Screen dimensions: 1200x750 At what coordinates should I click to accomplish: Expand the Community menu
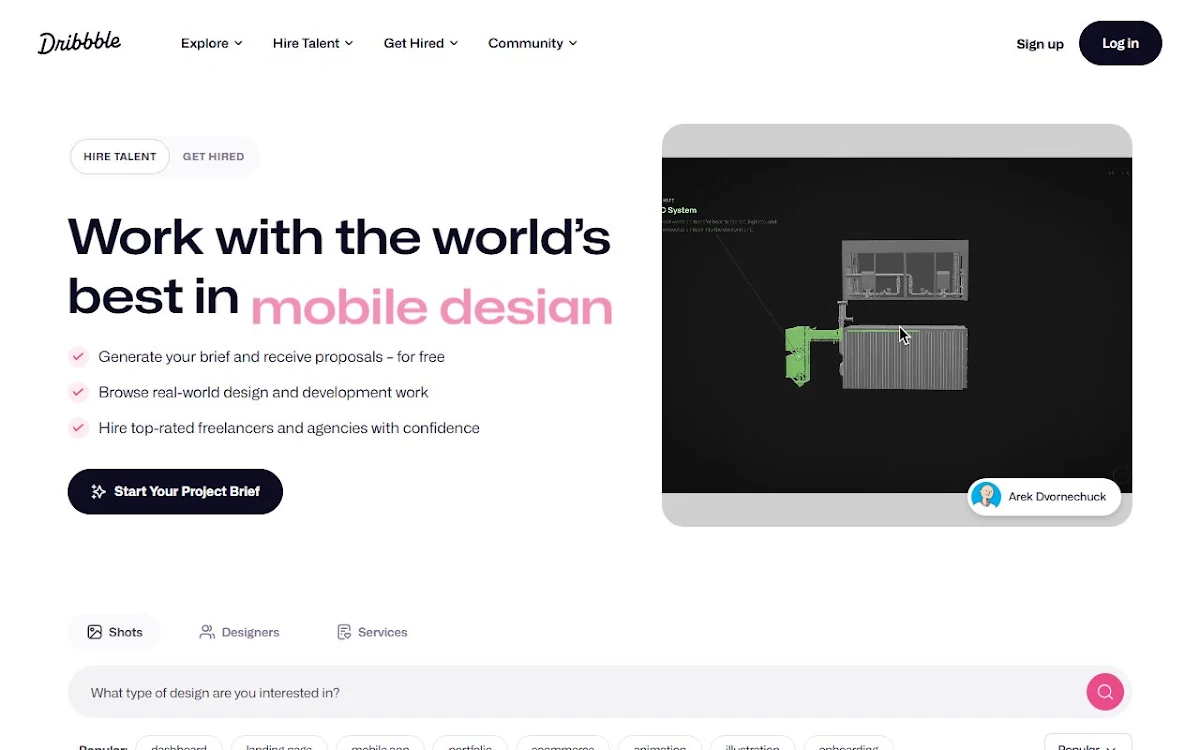click(x=532, y=43)
